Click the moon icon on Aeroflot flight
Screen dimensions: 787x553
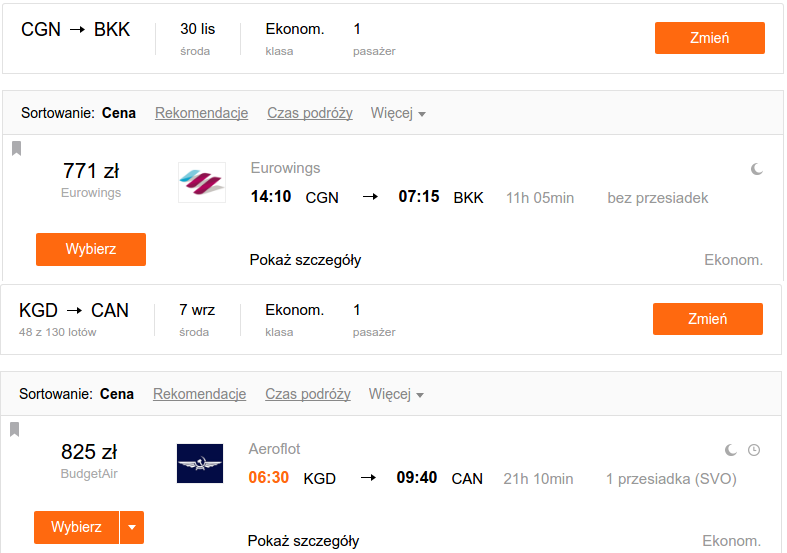[731, 450]
